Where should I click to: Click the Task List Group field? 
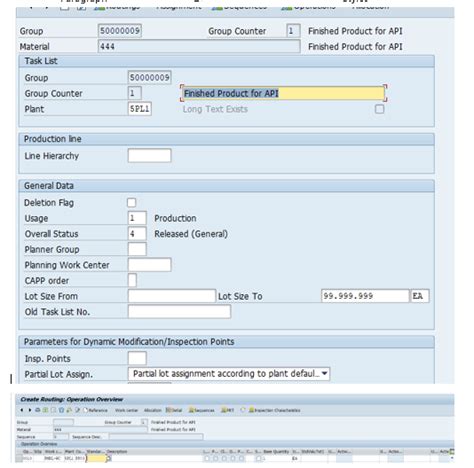click(149, 77)
